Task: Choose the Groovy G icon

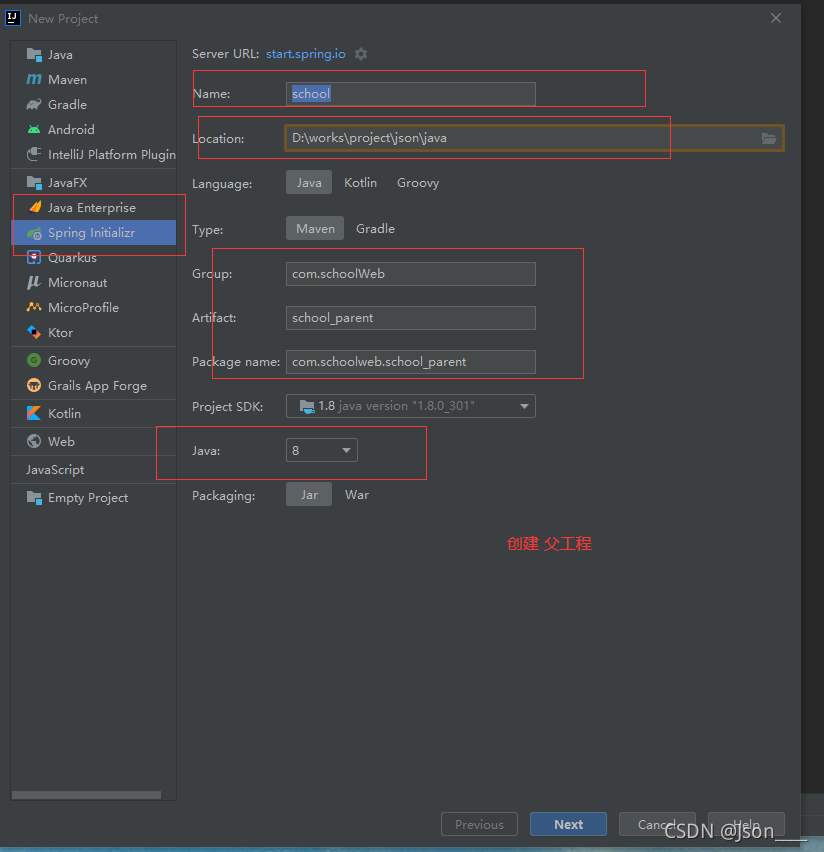Action: 34,360
